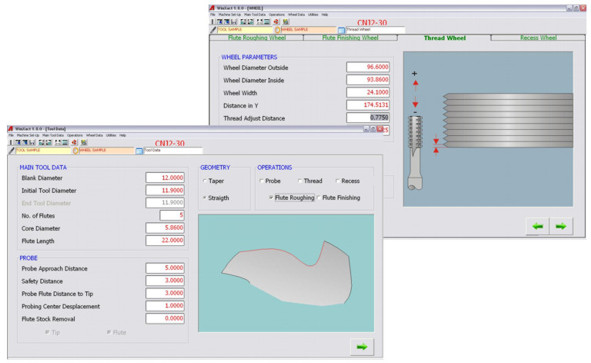Click the No. of Flutes field

click(172, 215)
